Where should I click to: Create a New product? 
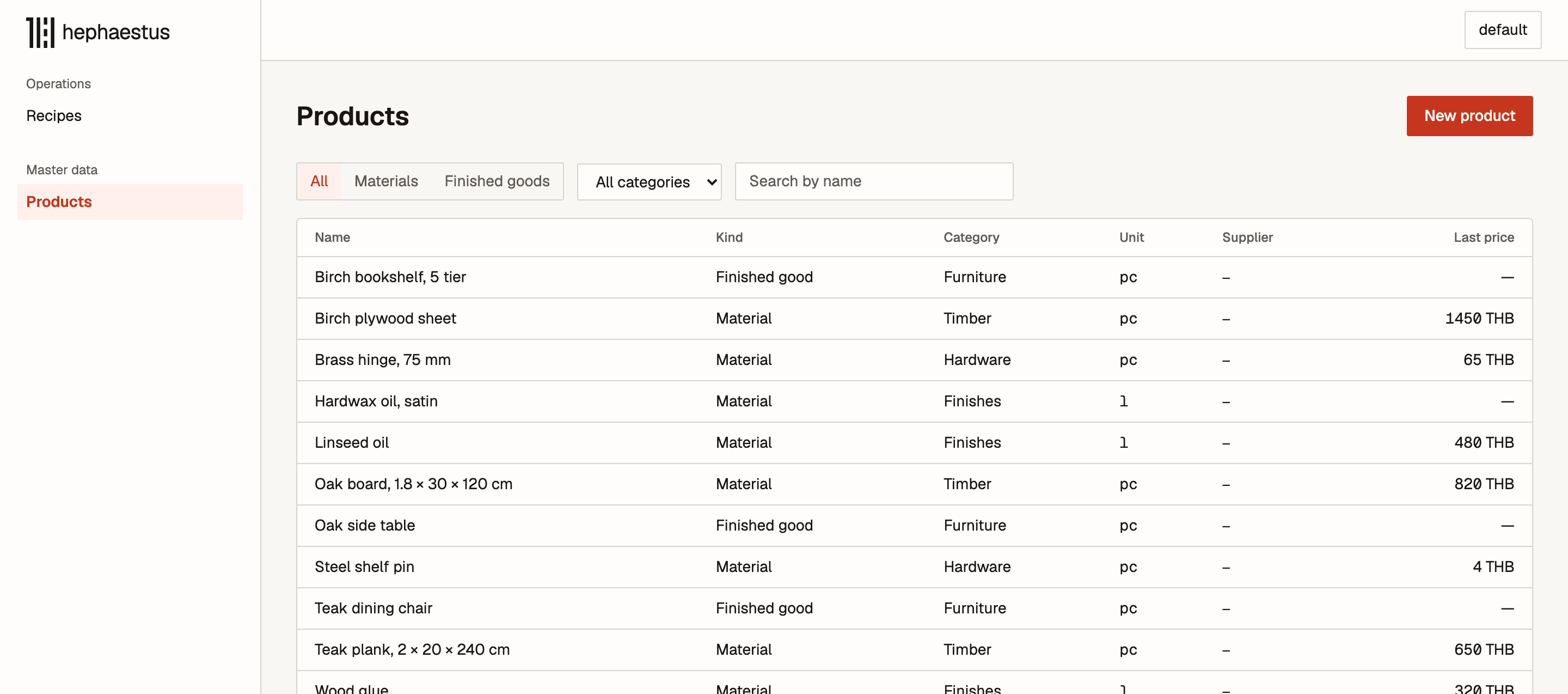click(x=1469, y=115)
